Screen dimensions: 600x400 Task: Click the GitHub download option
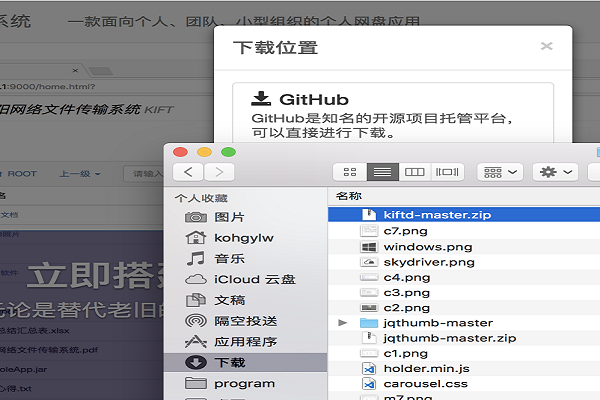click(393, 113)
